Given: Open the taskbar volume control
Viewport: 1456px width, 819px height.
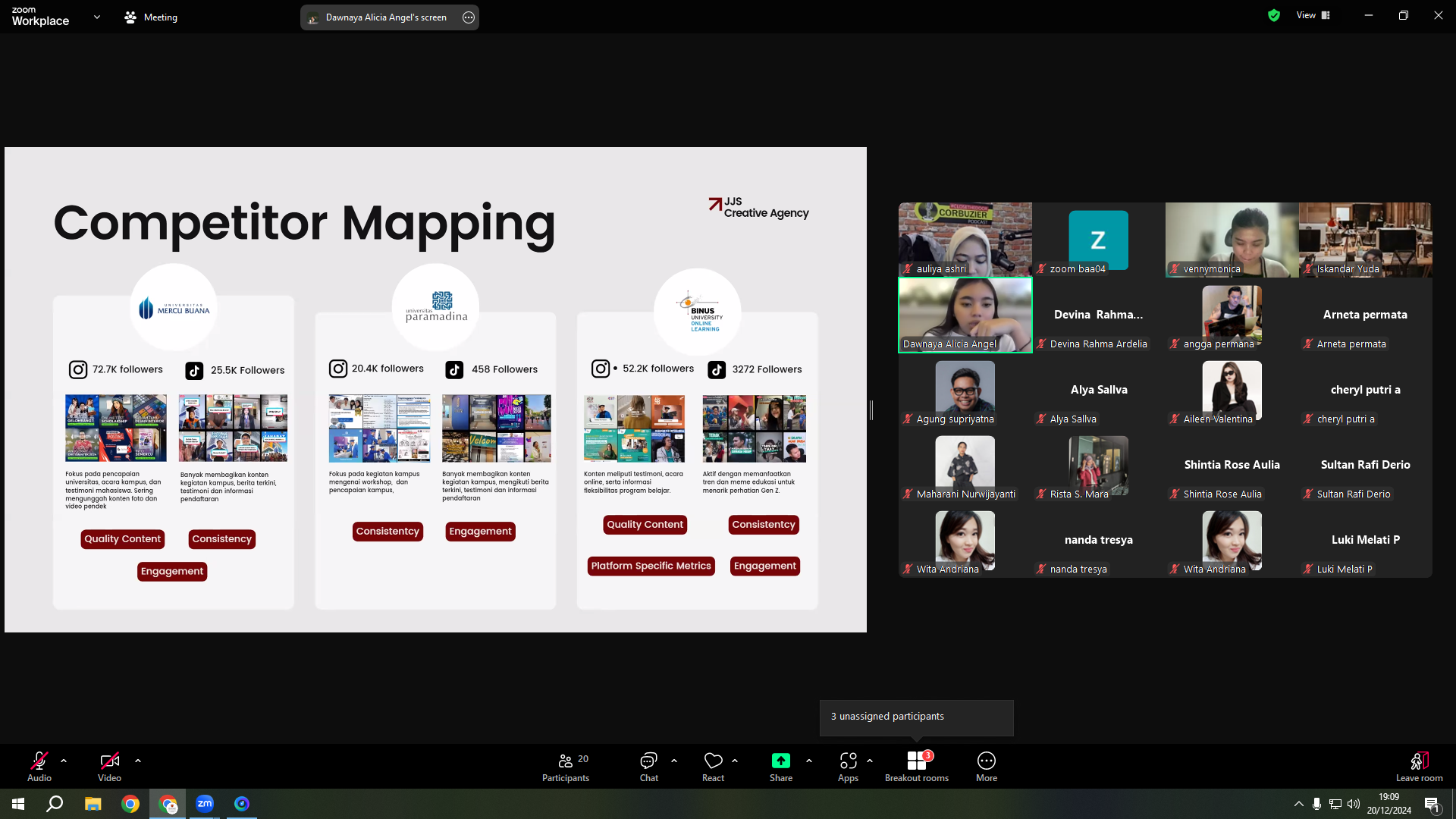Looking at the screenshot, I should click(1354, 804).
